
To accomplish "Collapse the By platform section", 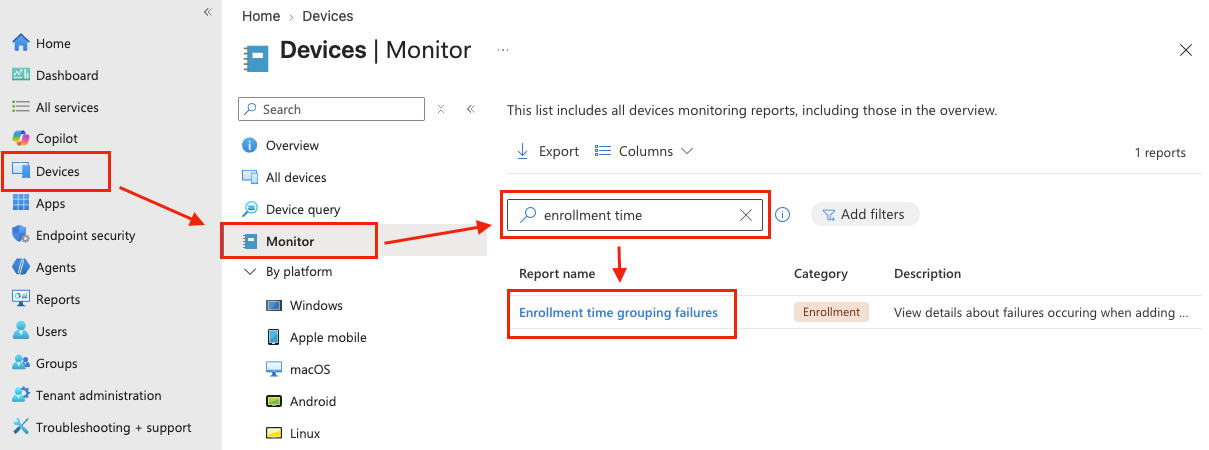I will [250, 271].
